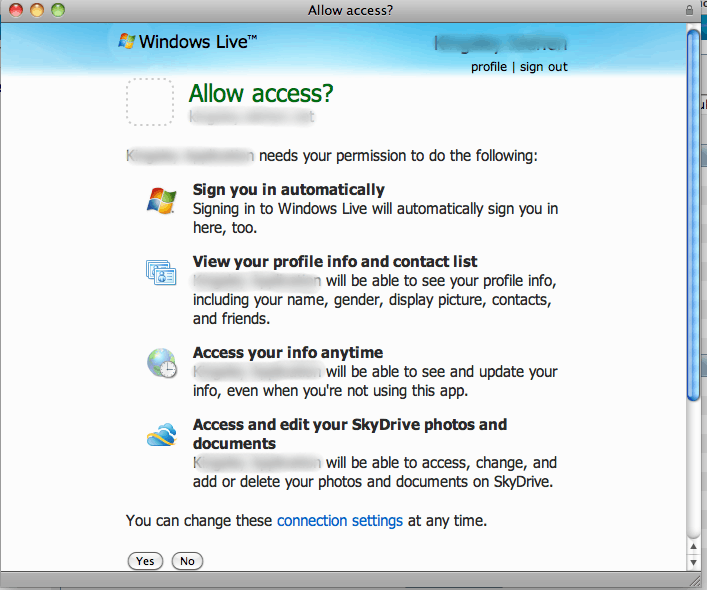This screenshot has width=707, height=590.
Task: Click the red close window button
Action: coord(16,10)
